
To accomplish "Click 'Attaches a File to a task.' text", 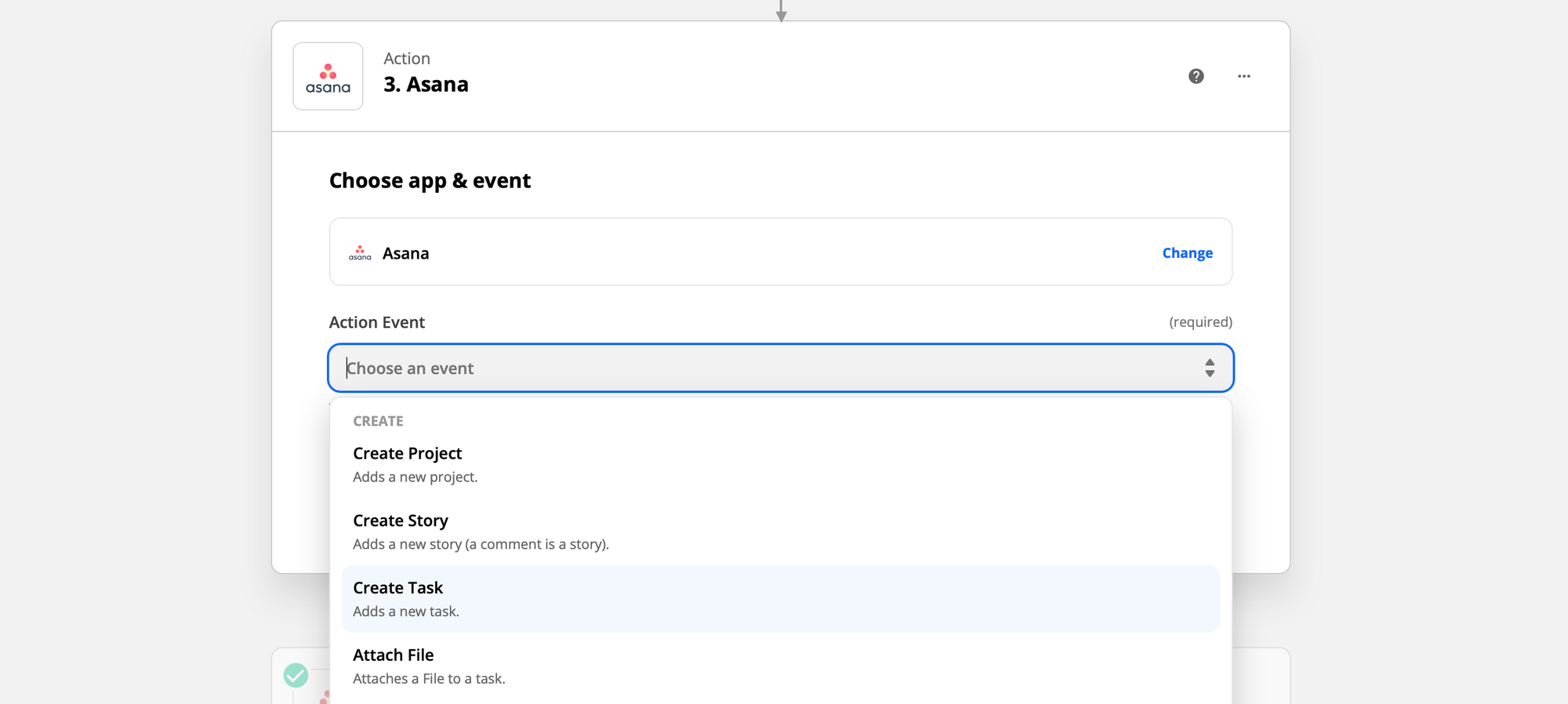I will pos(429,679).
